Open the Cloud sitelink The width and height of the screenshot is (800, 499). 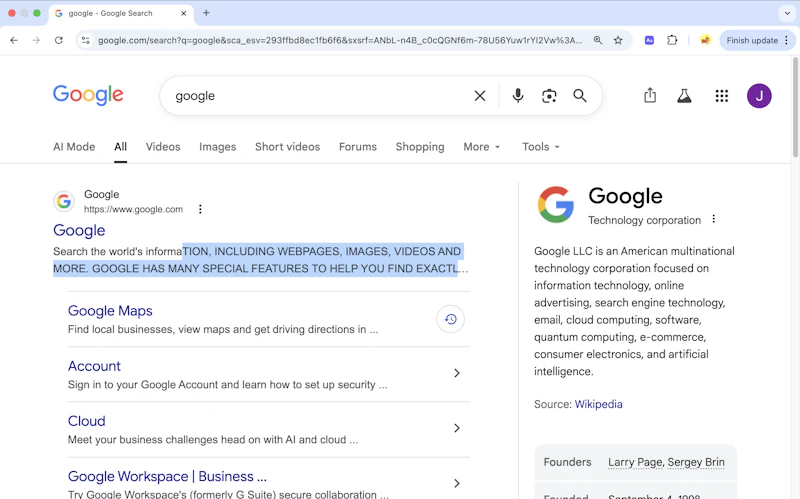pos(87,421)
